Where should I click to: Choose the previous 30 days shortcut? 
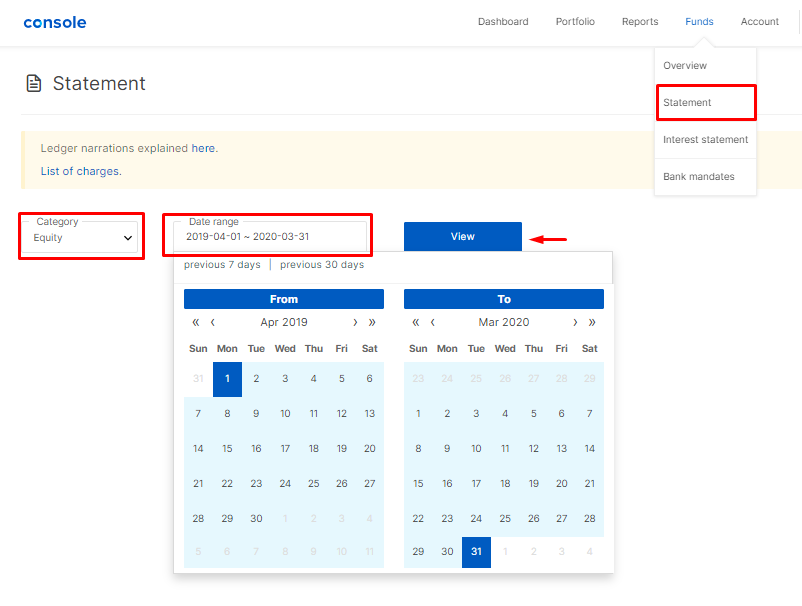[x=322, y=264]
